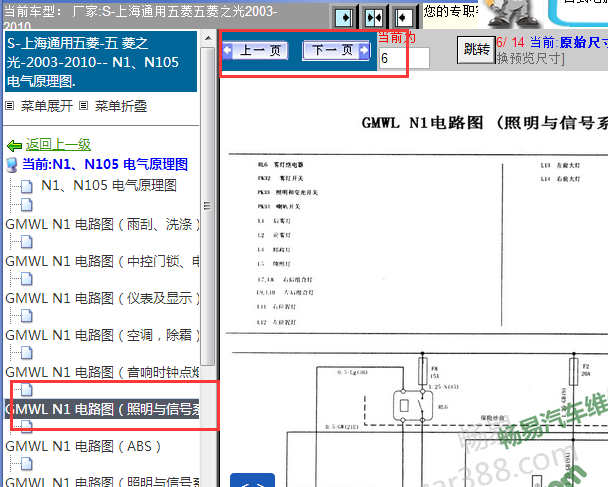Select highlighted GMWL N1 电路图 (照明与信号) item
Screen dimensions: 608x487
point(102,409)
